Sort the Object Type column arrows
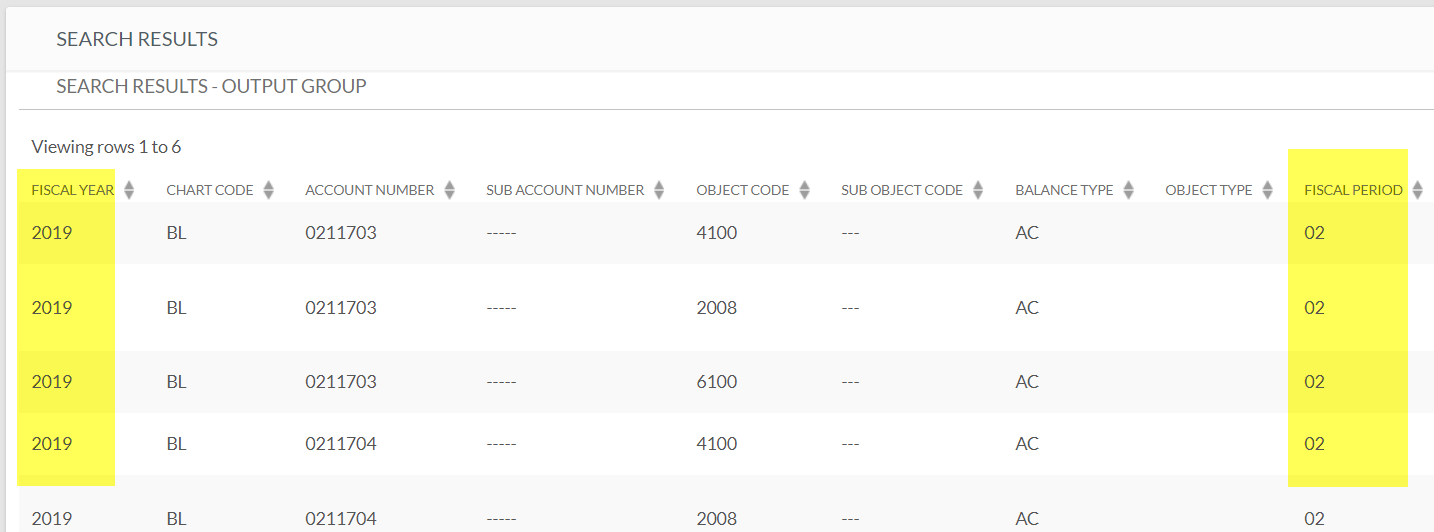The width and height of the screenshot is (1434, 532). pyautogui.click(x=1267, y=190)
